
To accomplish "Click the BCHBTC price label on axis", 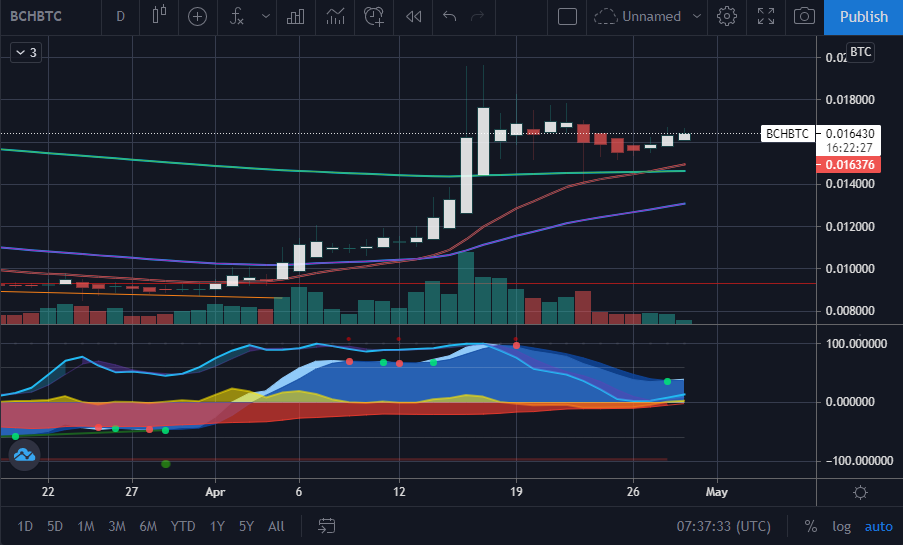I will coord(787,134).
